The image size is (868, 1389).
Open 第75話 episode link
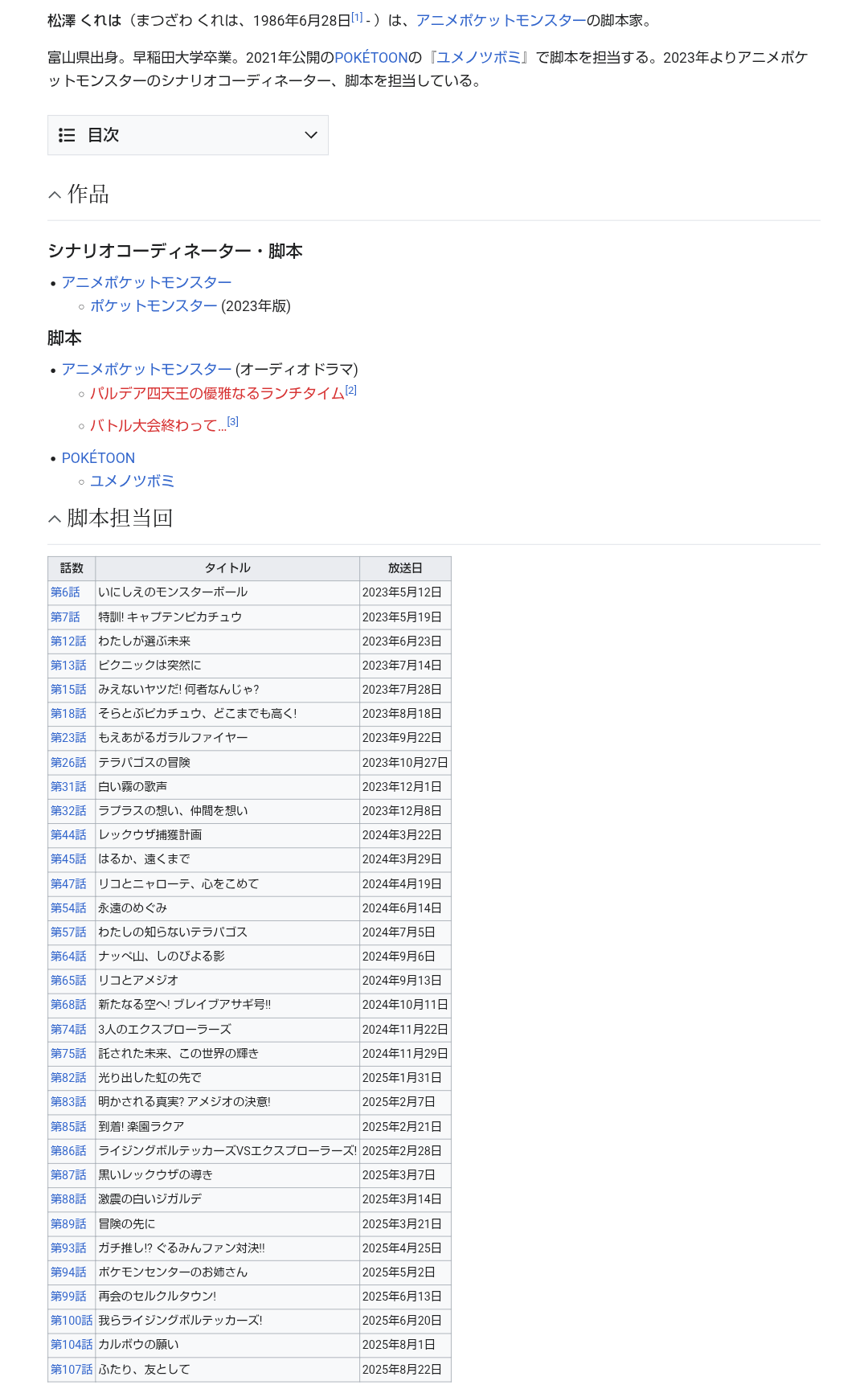click(x=68, y=1054)
